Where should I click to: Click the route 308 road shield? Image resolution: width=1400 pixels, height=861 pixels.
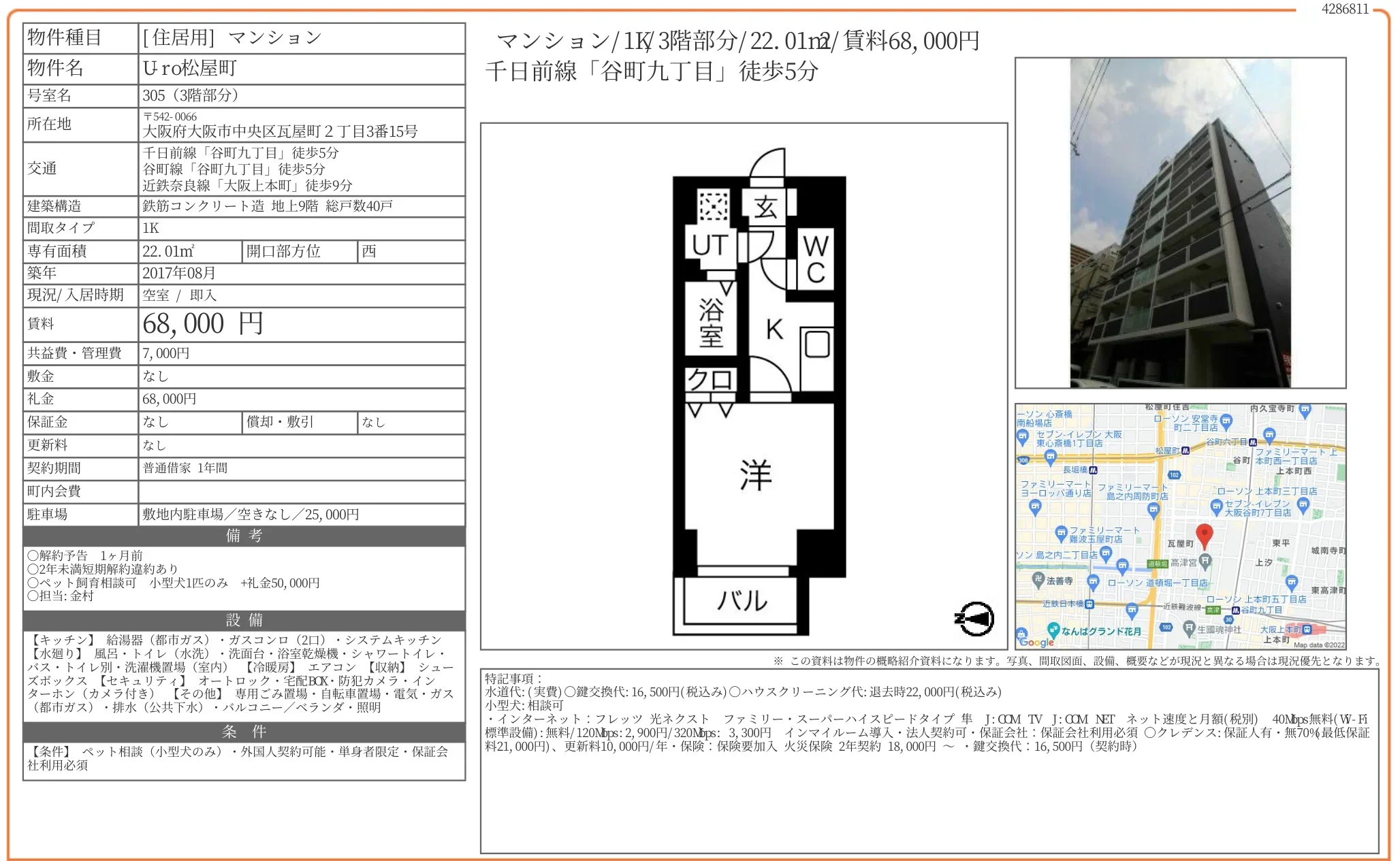[1023, 460]
